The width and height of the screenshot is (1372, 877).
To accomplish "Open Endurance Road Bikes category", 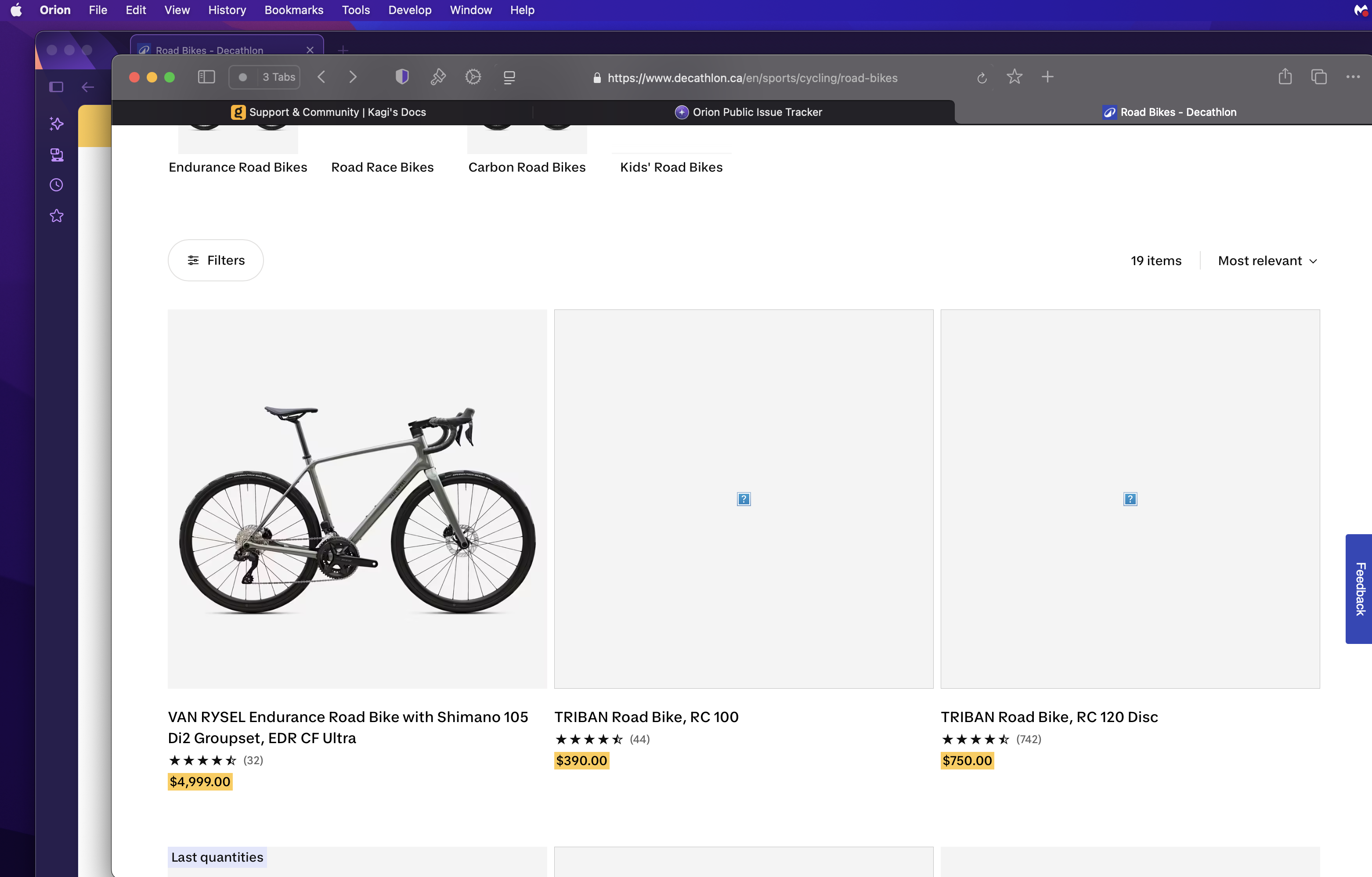I will click(x=238, y=167).
